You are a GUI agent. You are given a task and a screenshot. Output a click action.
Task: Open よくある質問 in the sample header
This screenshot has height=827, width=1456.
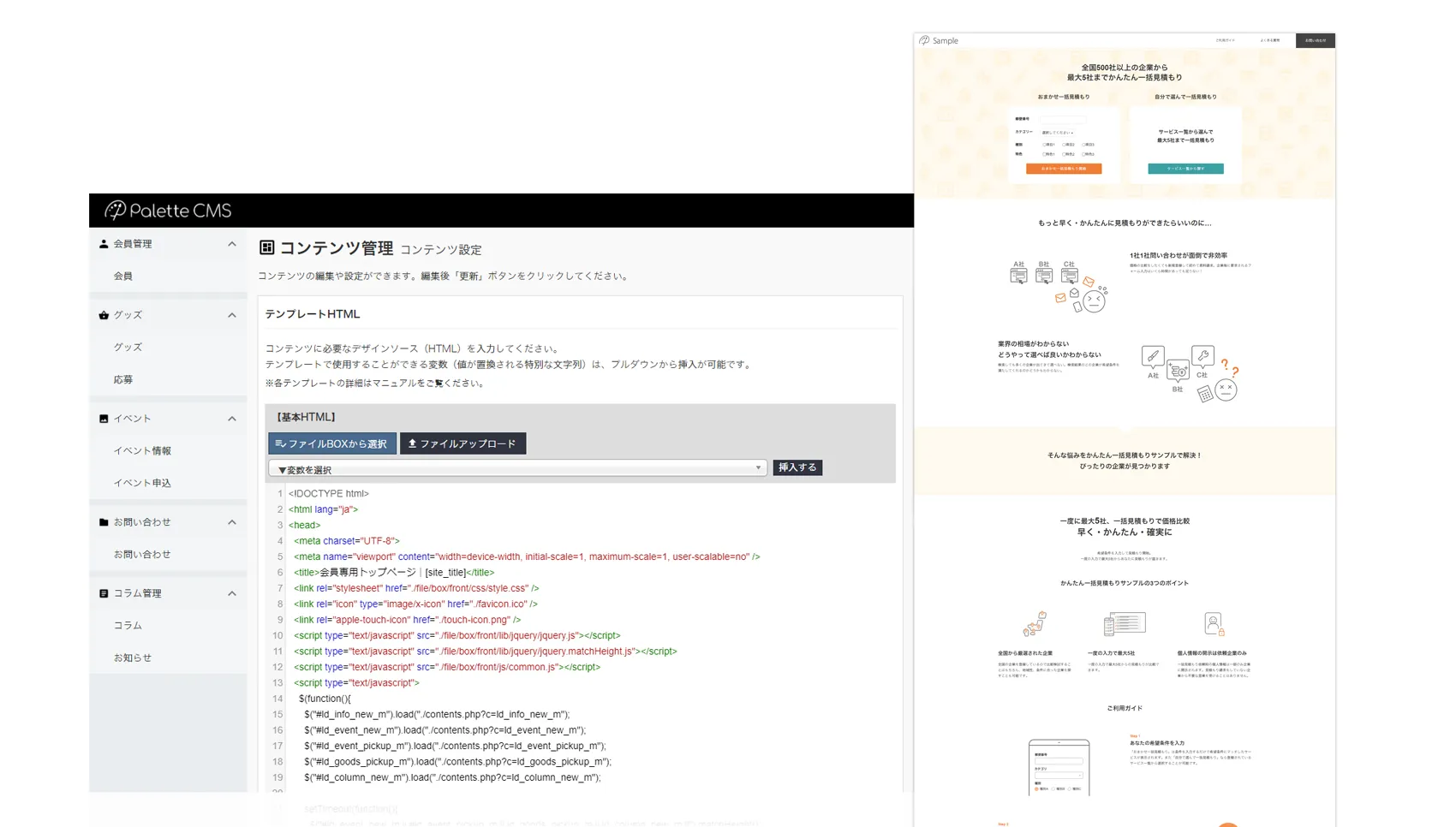coord(1270,39)
